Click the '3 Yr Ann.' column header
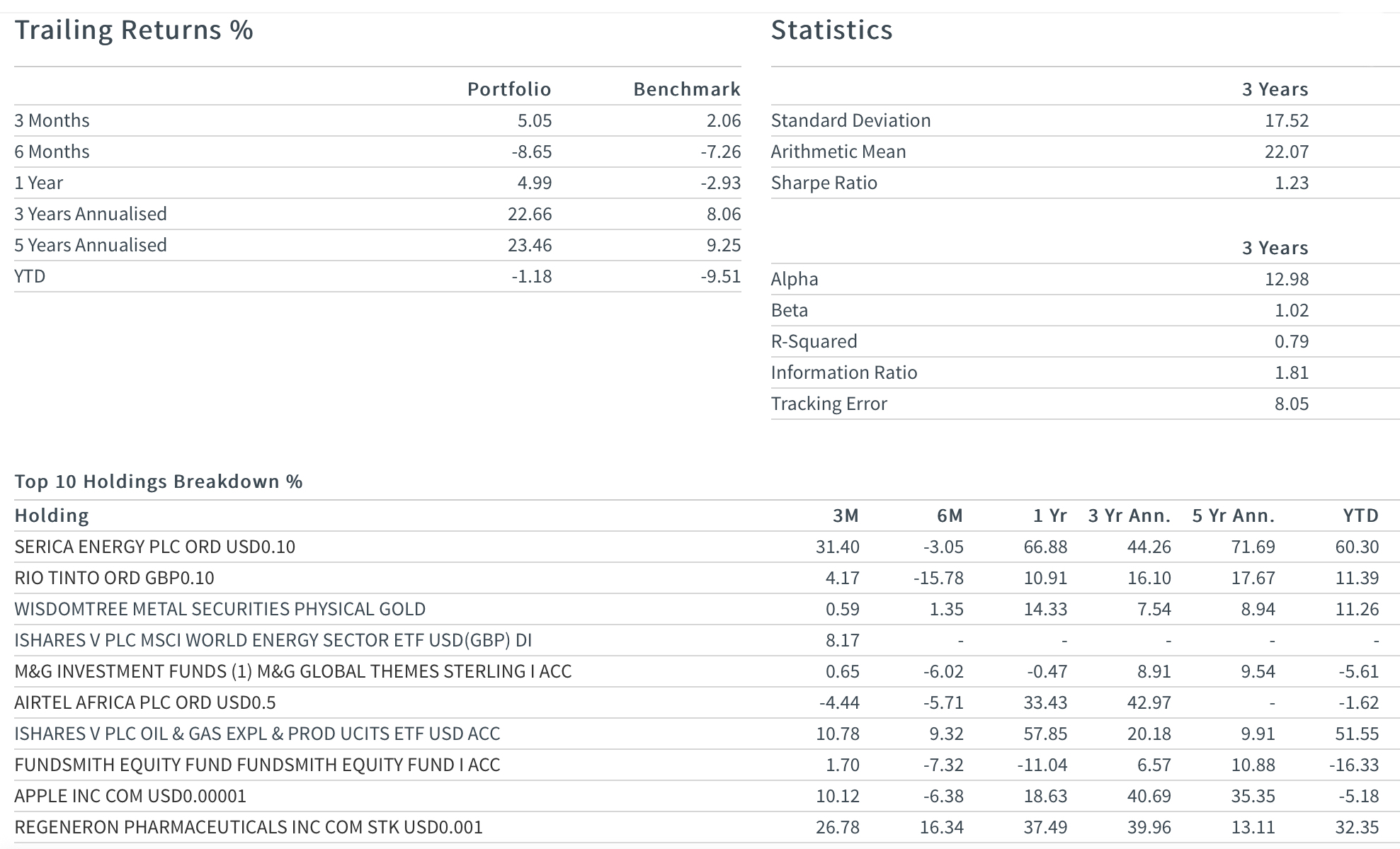1400x849 pixels. (x=1129, y=515)
